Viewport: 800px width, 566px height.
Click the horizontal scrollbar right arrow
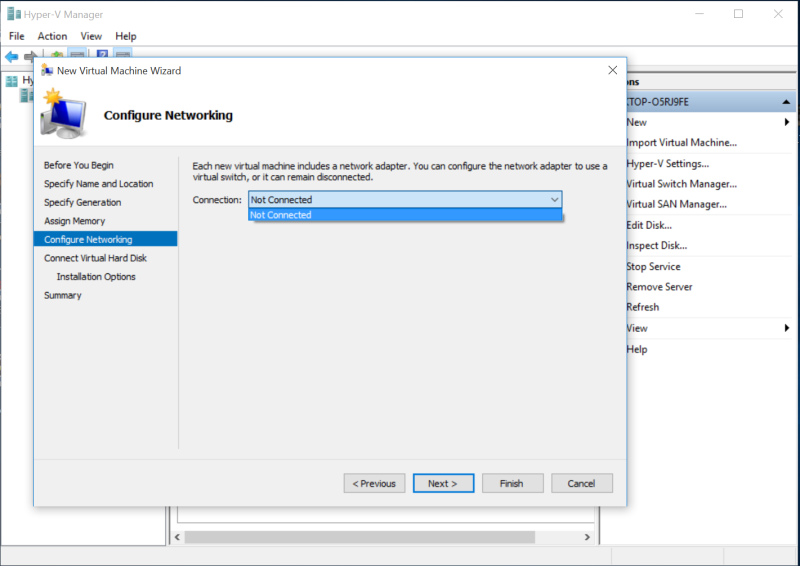point(587,537)
